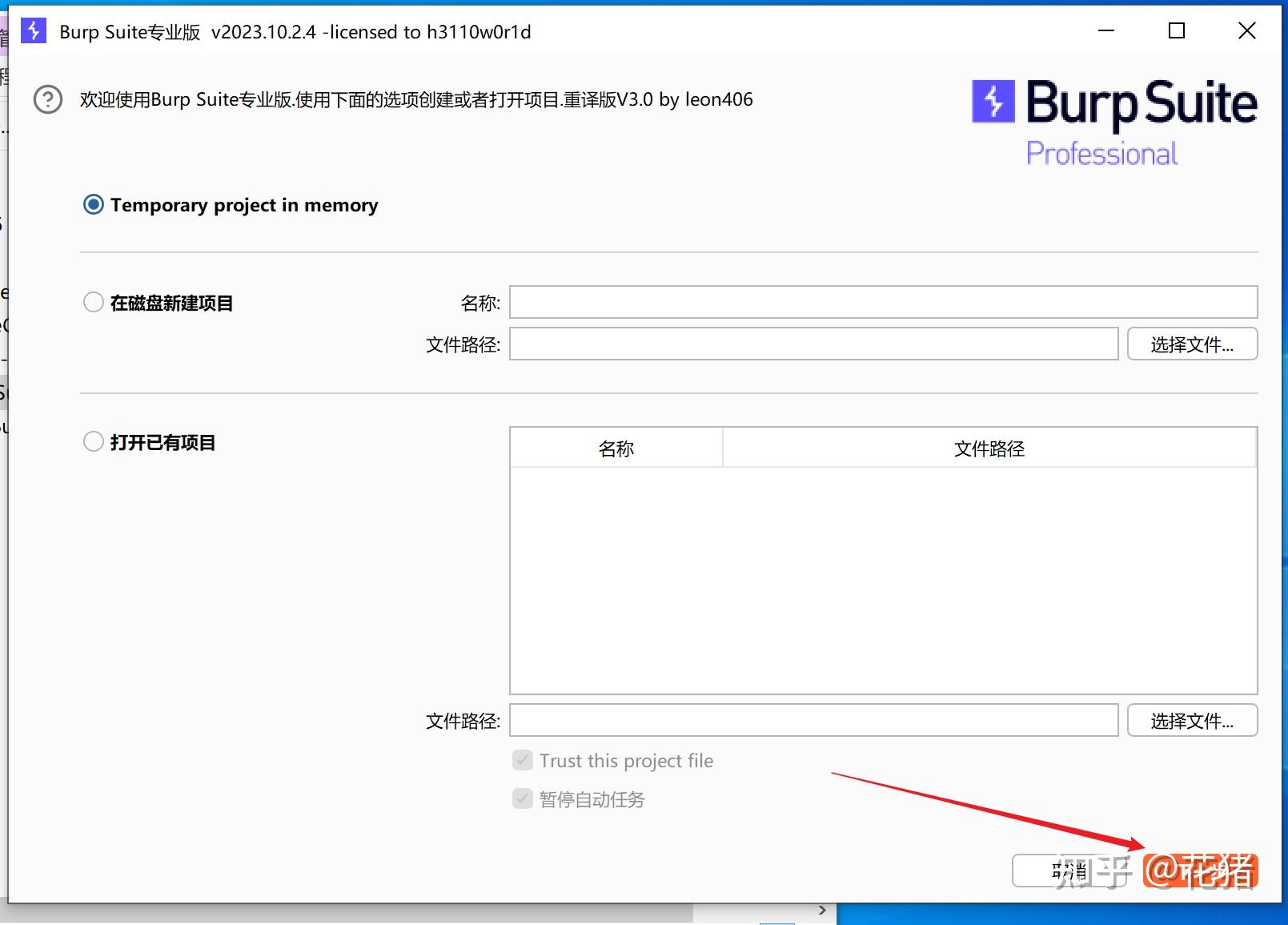
Task: Click the 文件路径 column header in project table
Action: (989, 448)
